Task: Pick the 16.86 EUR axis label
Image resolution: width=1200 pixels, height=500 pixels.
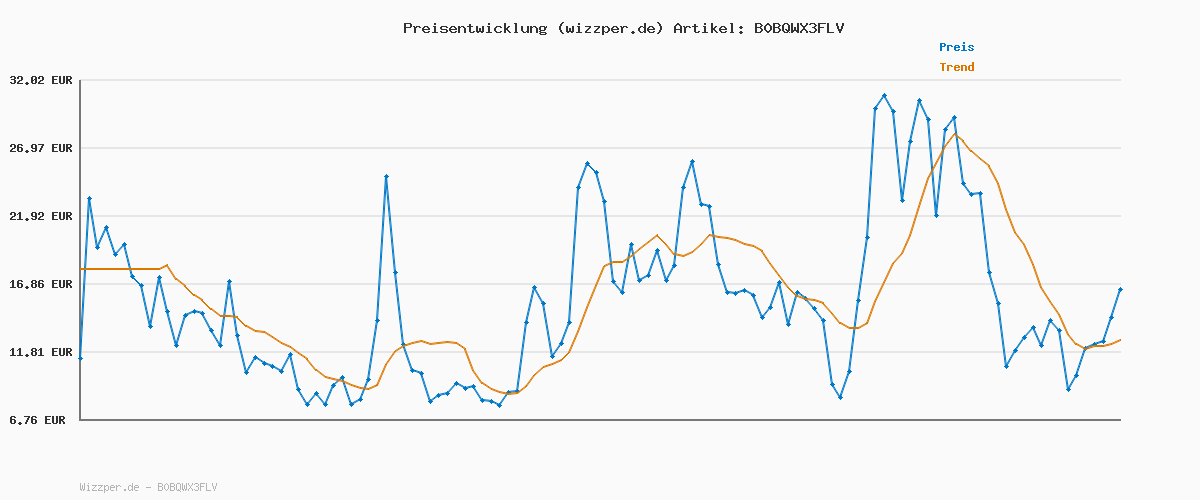Action: [41, 284]
